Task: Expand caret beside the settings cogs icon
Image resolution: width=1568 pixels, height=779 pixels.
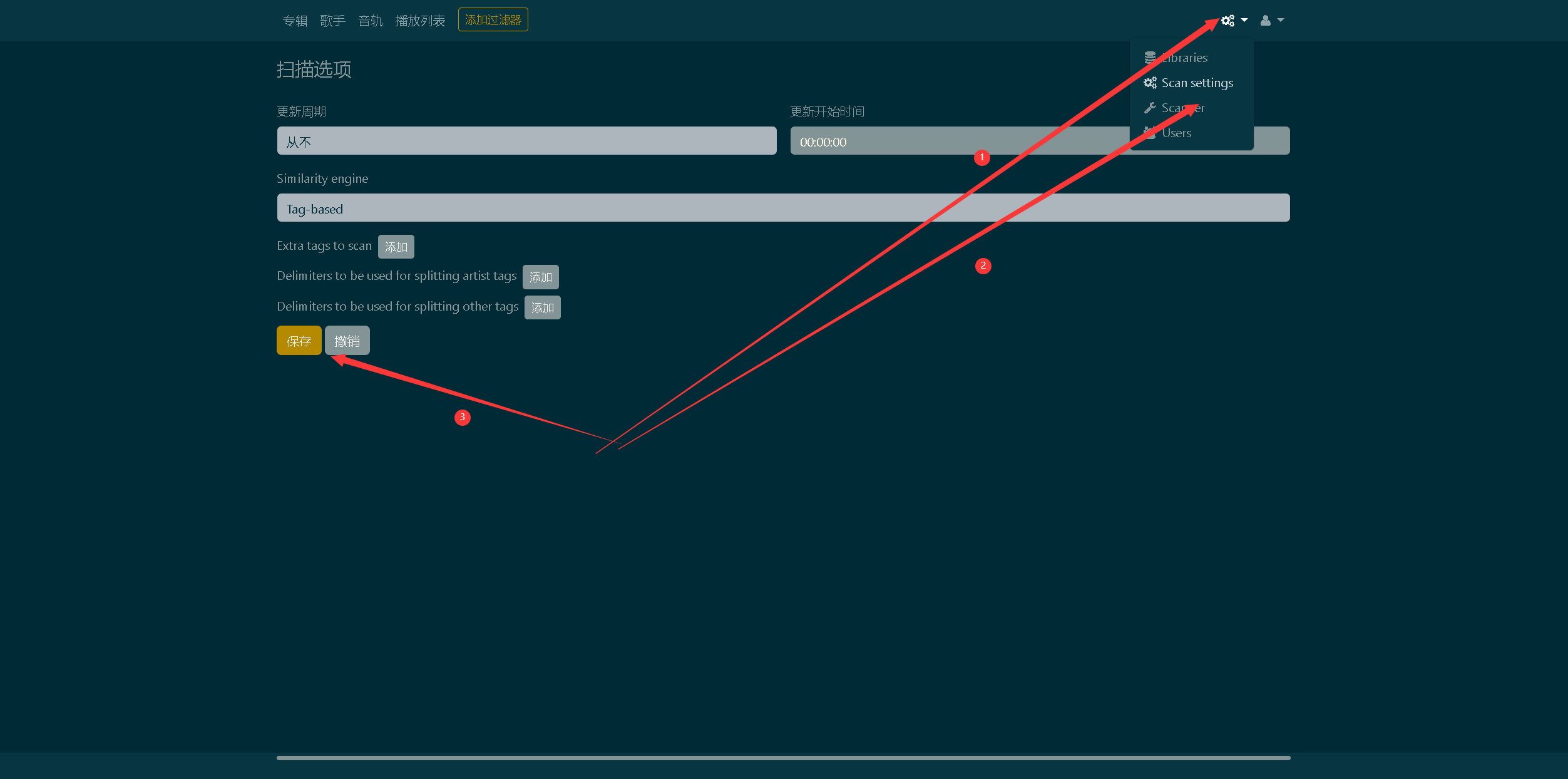Action: [1244, 21]
